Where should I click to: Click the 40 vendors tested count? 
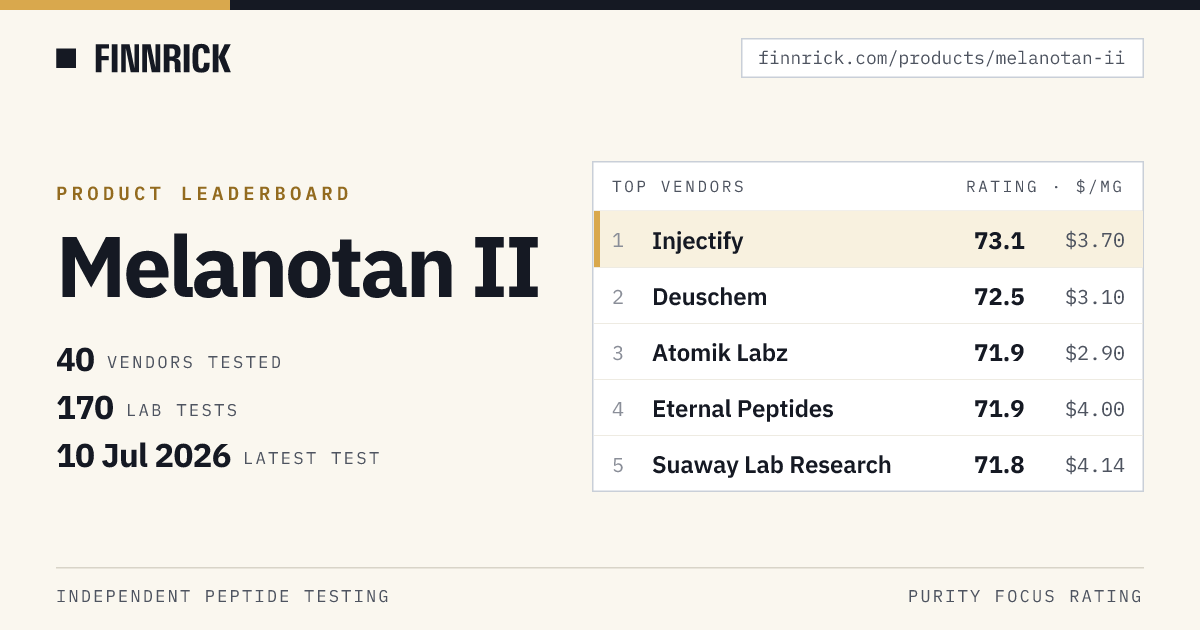pos(76,360)
